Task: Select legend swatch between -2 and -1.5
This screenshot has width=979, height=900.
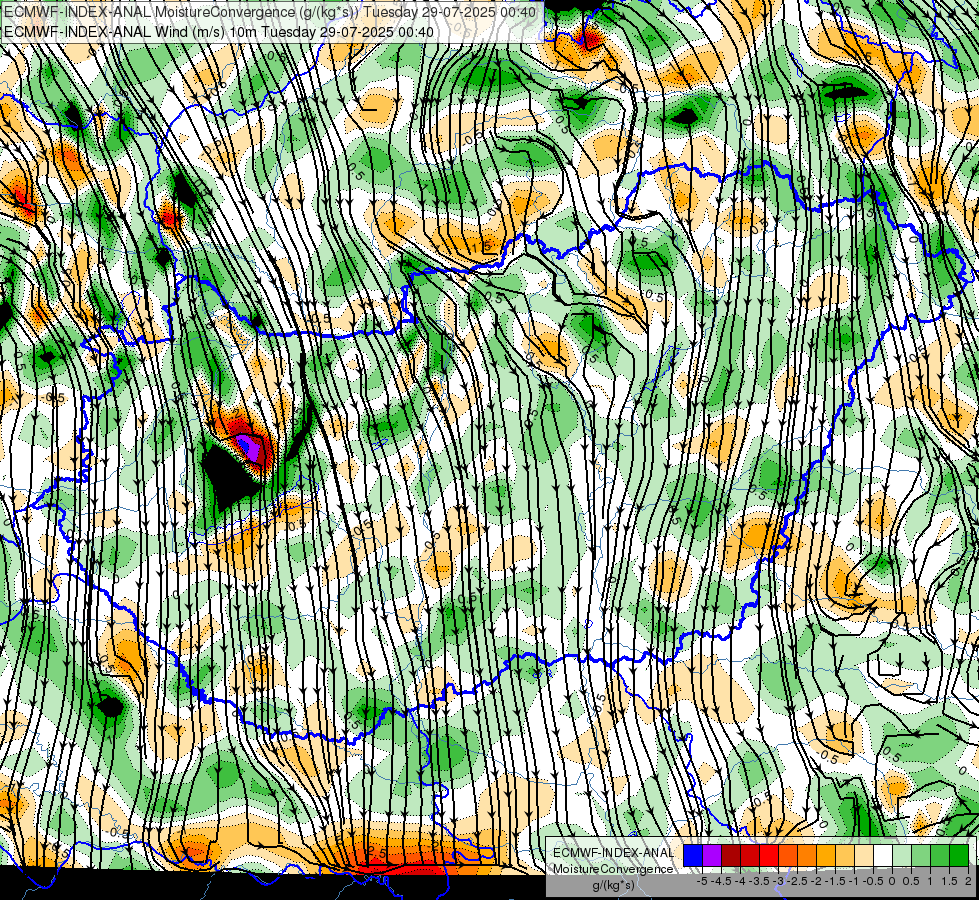Action: 826,856
